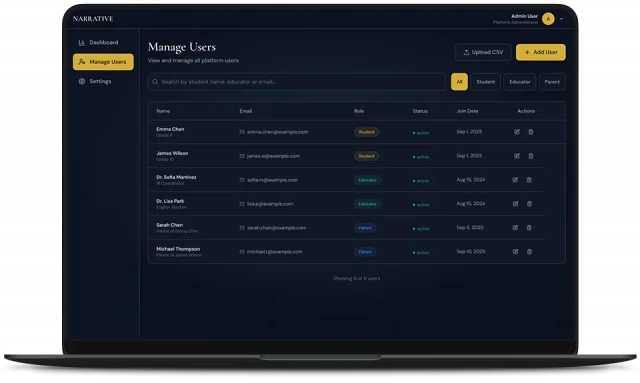Delete Michael Thompson's account
This screenshot has width=640, height=383.
coord(529,252)
